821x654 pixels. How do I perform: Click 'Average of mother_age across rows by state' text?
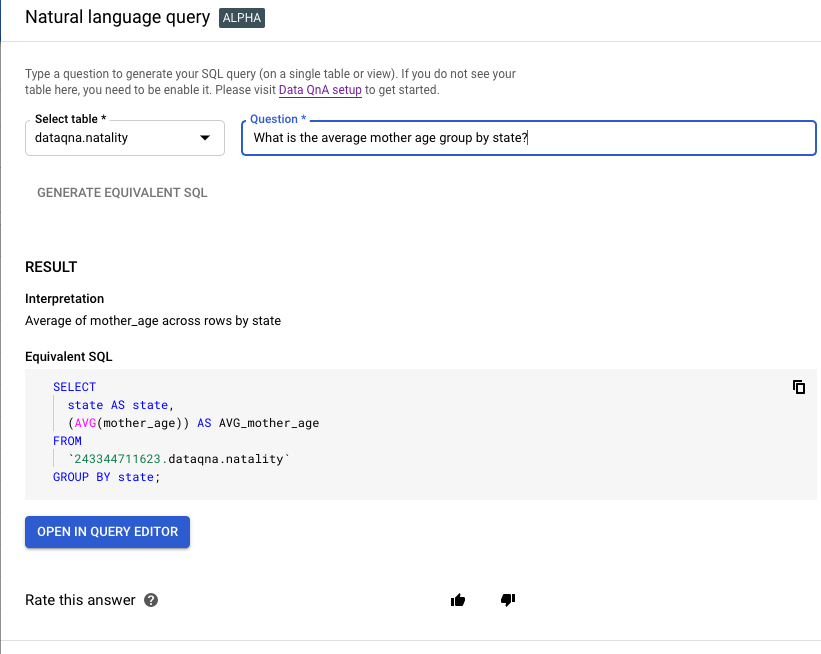[153, 320]
